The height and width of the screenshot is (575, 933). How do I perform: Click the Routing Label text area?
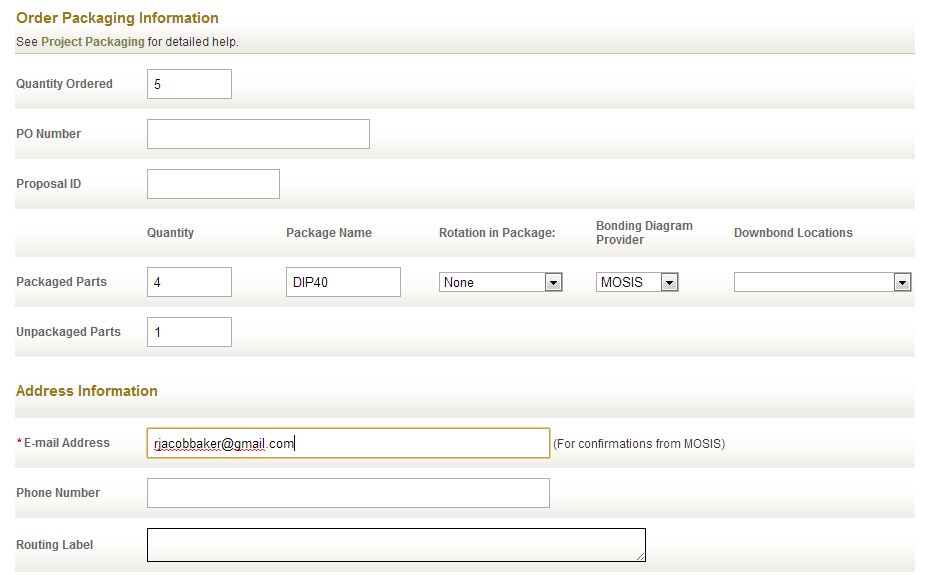tap(396, 545)
